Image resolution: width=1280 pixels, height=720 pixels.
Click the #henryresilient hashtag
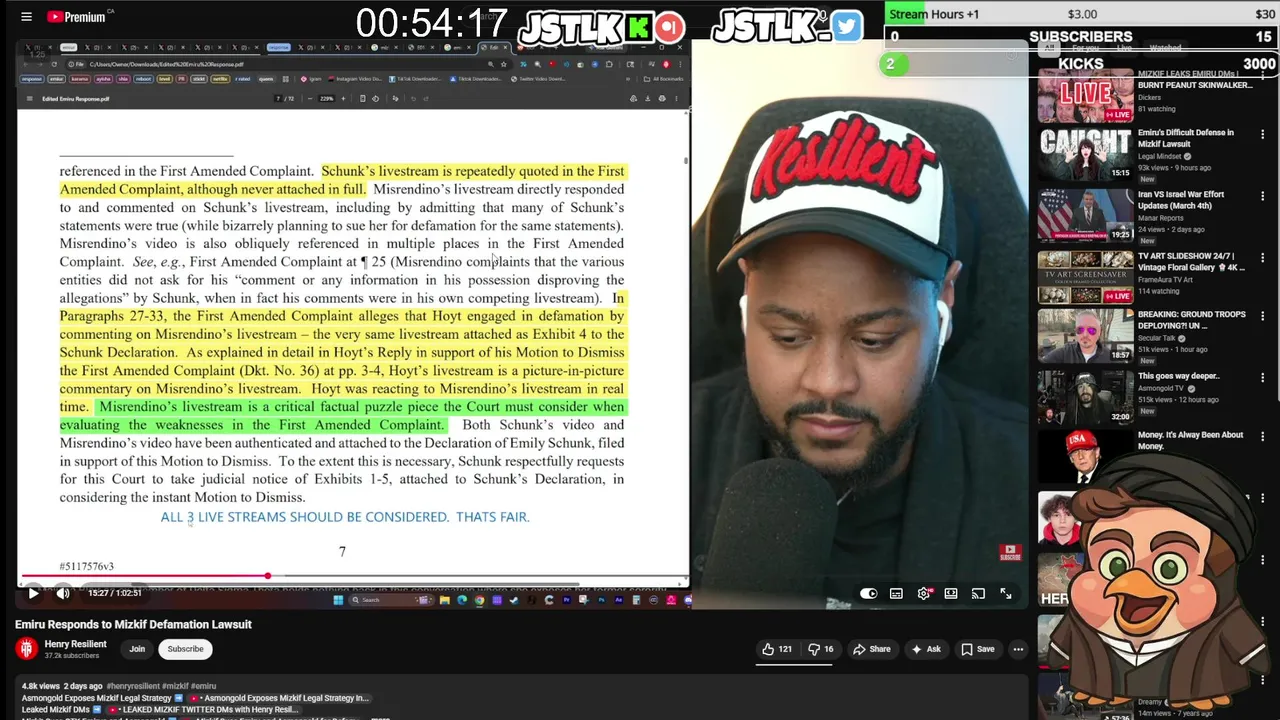tap(134, 686)
